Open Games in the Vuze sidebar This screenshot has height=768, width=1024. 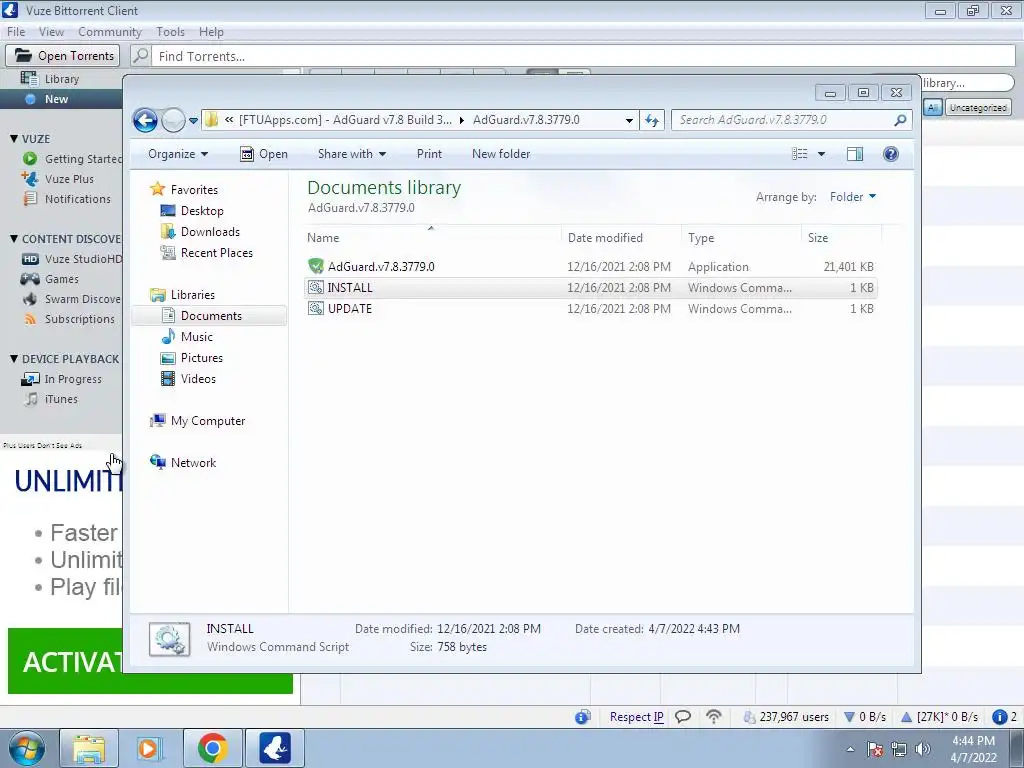click(x=61, y=280)
